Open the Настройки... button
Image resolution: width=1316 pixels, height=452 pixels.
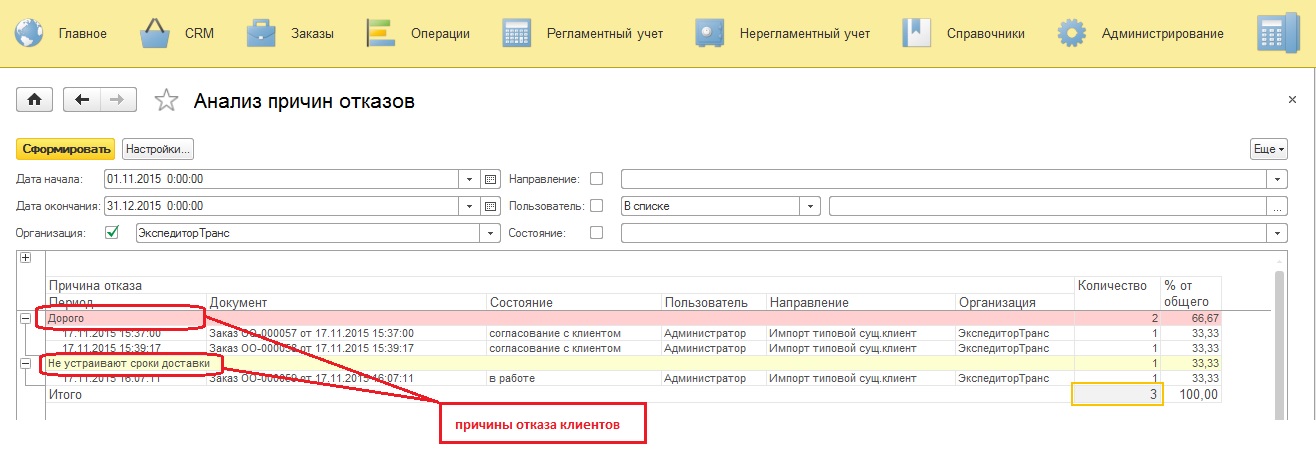point(158,149)
